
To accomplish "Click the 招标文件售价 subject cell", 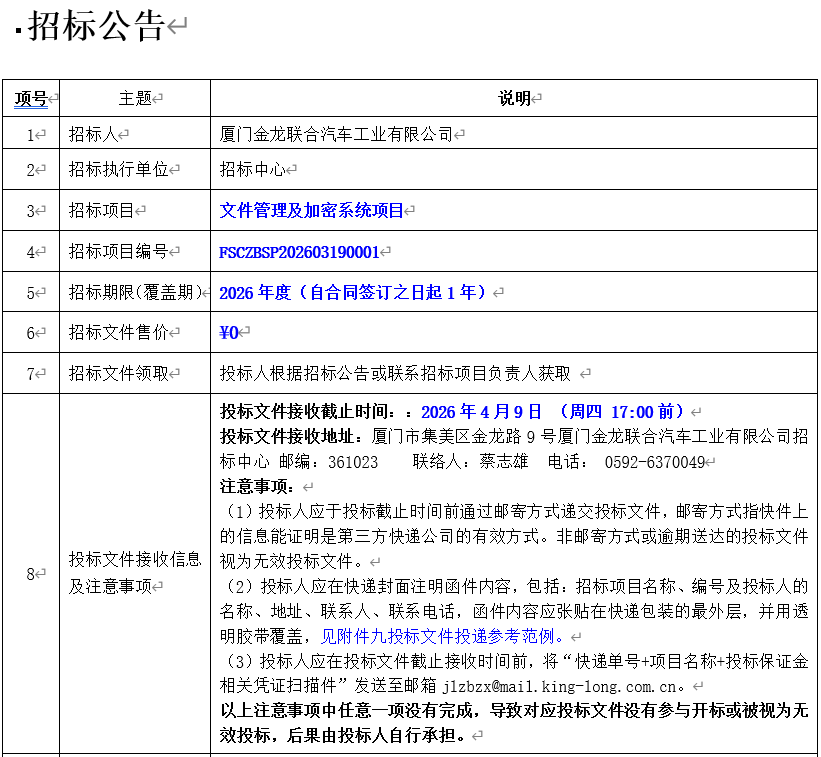I will click(118, 333).
